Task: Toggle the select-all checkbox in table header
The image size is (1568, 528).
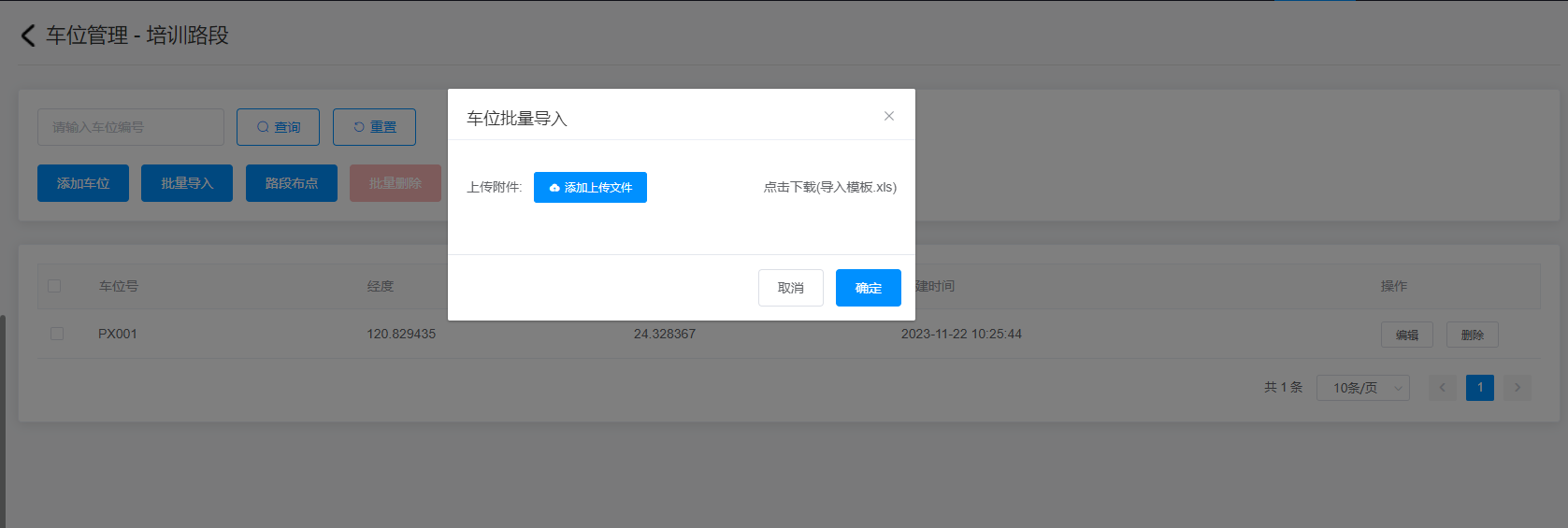Action: tap(54, 286)
